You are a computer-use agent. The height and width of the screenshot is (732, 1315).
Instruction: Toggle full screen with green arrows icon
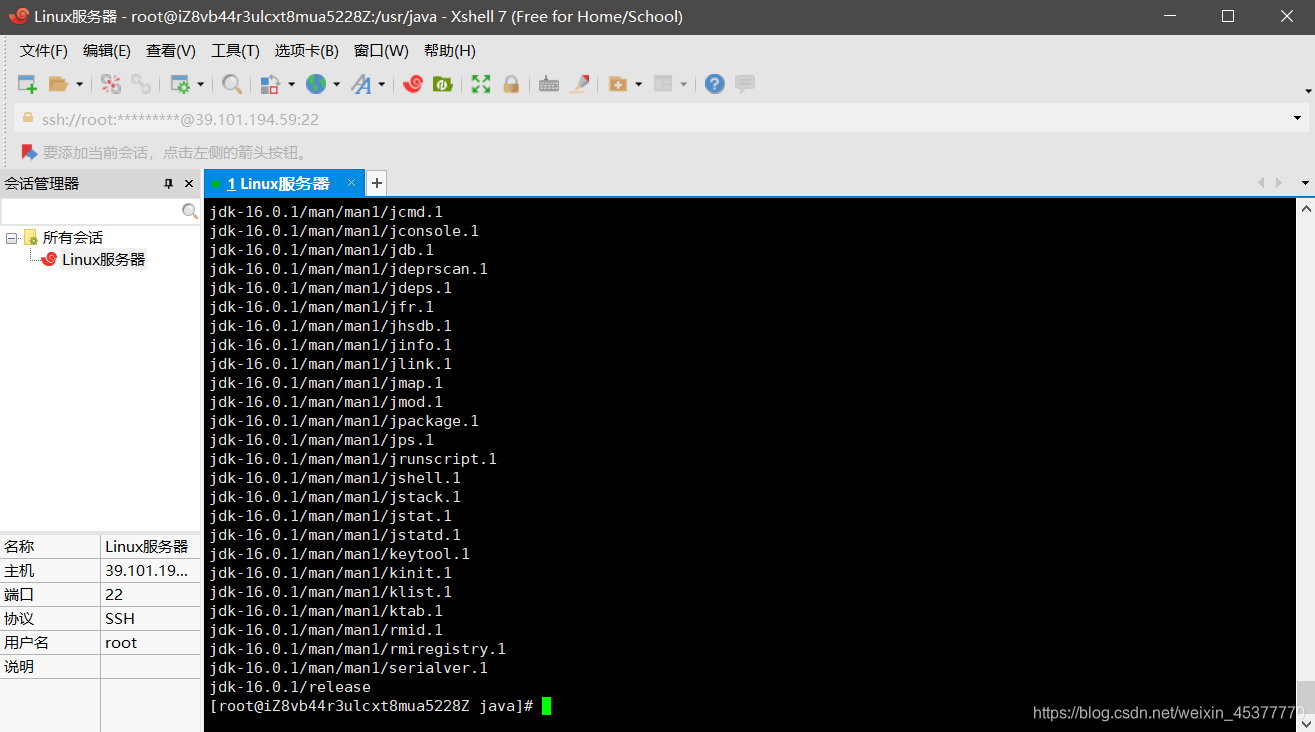pyautogui.click(x=481, y=84)
